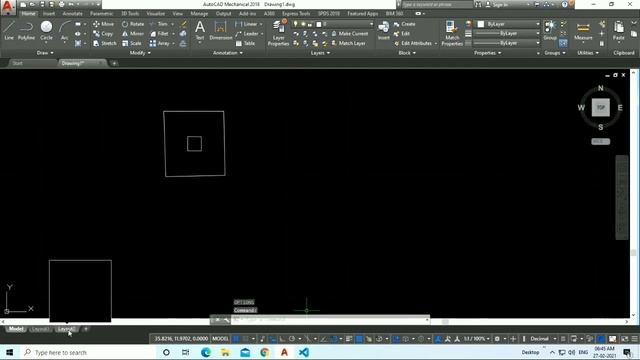Open the Home ribbon tab
Image resolution: width=640 pixels, height=360 pixels.
point(28,13)
